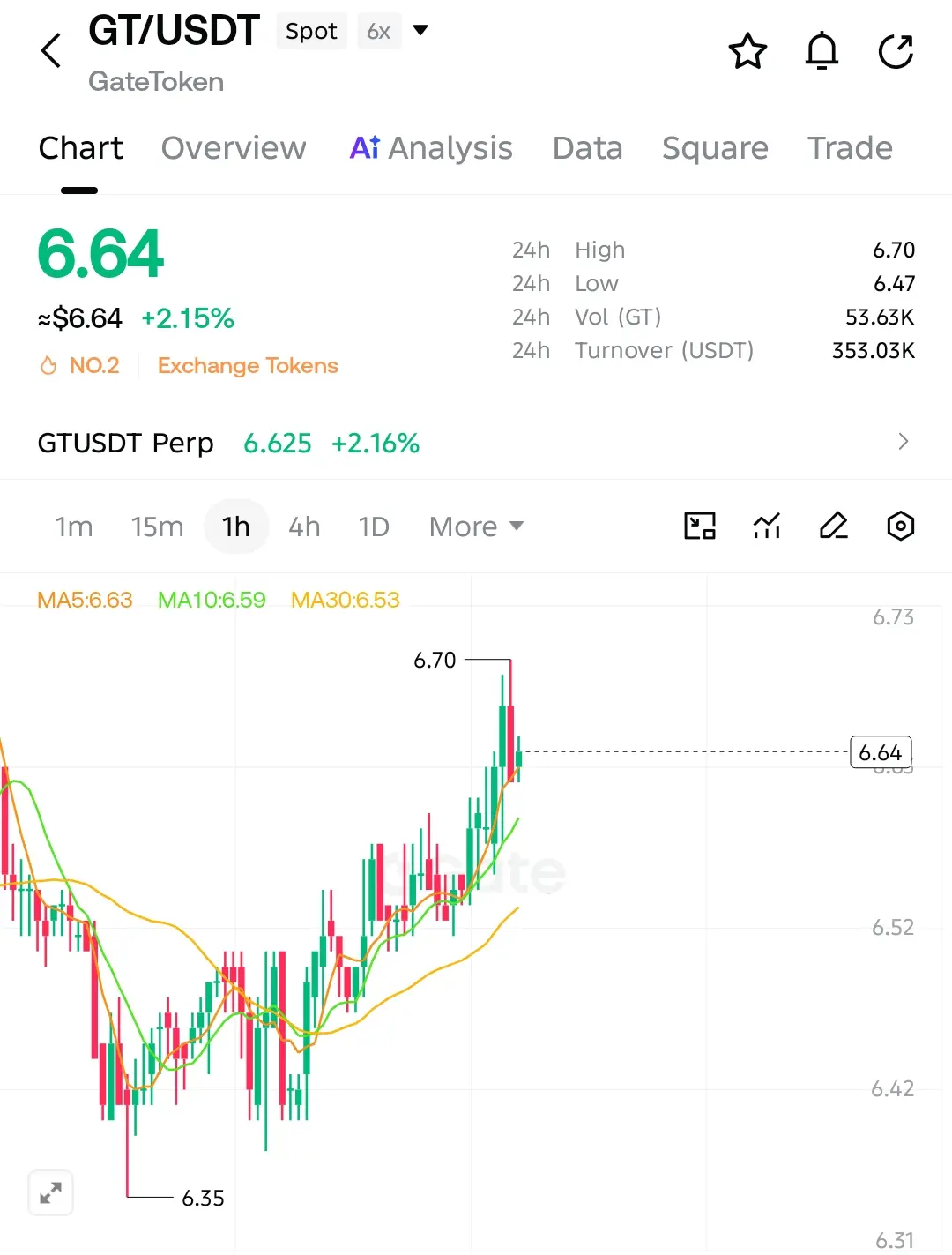This screenshot has width=952, height=1255.
Task: Tap the GateToken name label
Action: [x=156, y=81]
